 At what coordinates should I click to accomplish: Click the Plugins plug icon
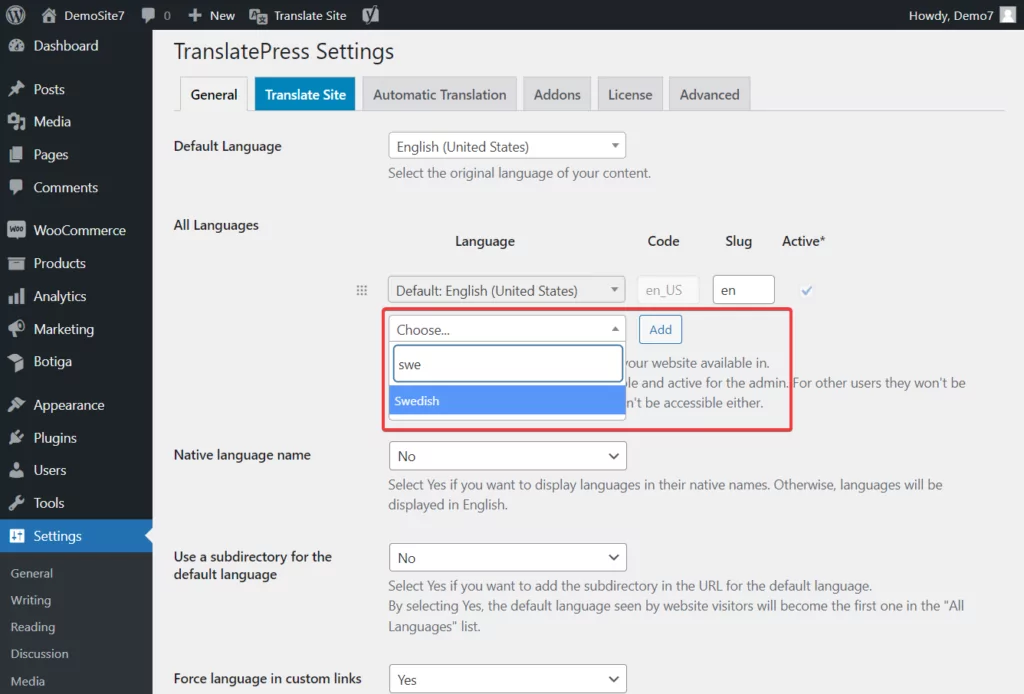(x=16, y=438)
